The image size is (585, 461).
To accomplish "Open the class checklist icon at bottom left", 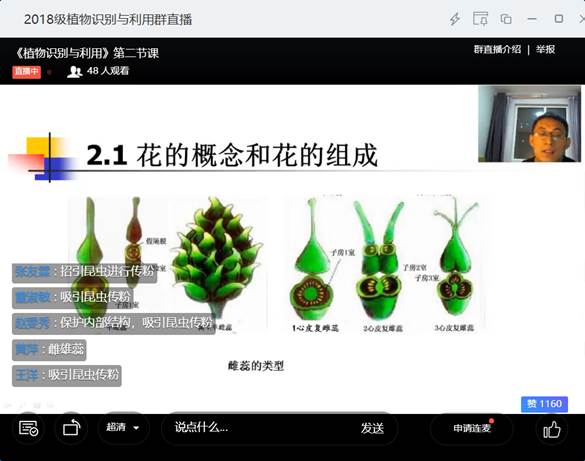I will pyautogui.click(x=28, y=428).
